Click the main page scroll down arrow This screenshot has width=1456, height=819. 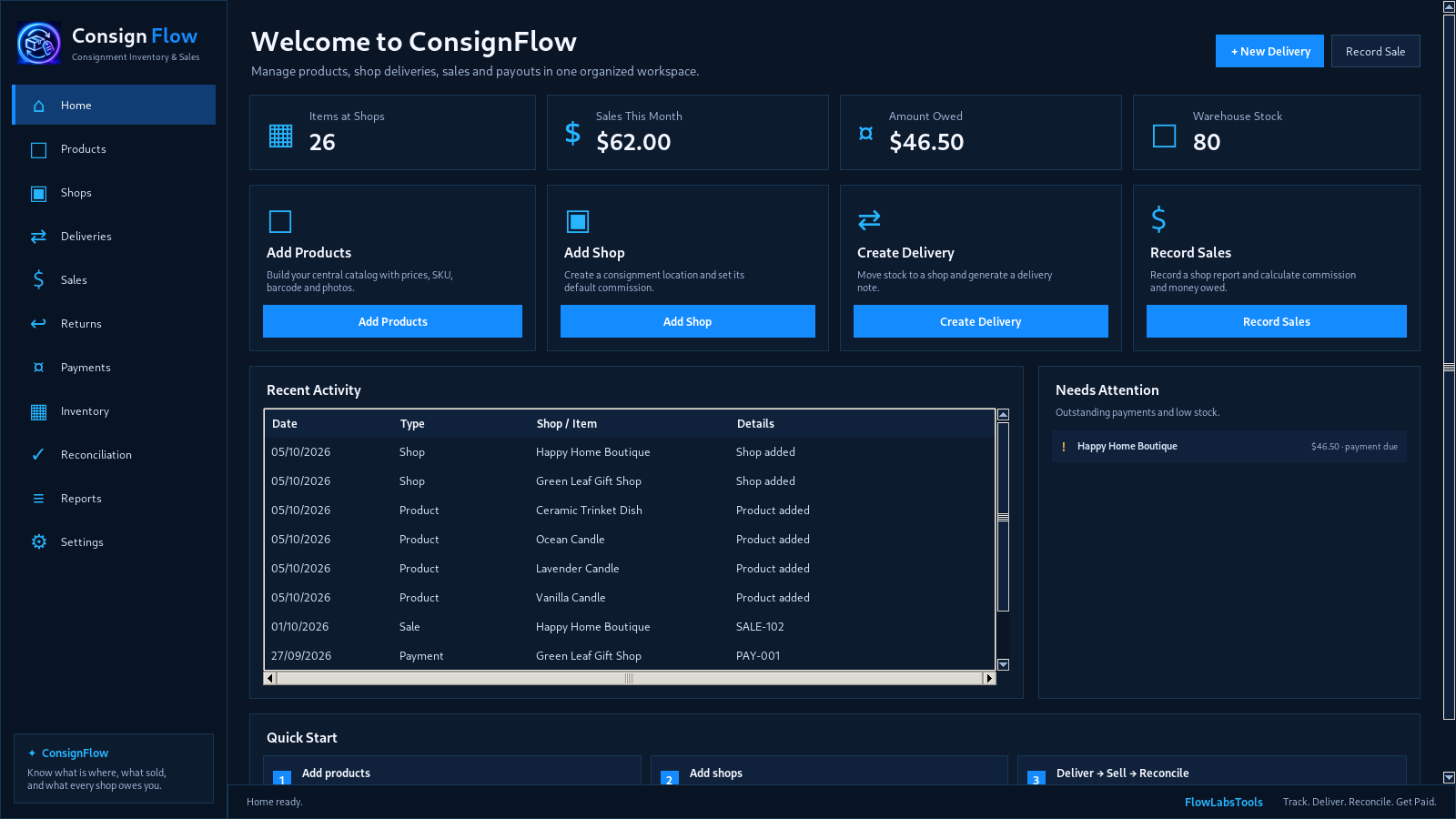pos(1449,777)
